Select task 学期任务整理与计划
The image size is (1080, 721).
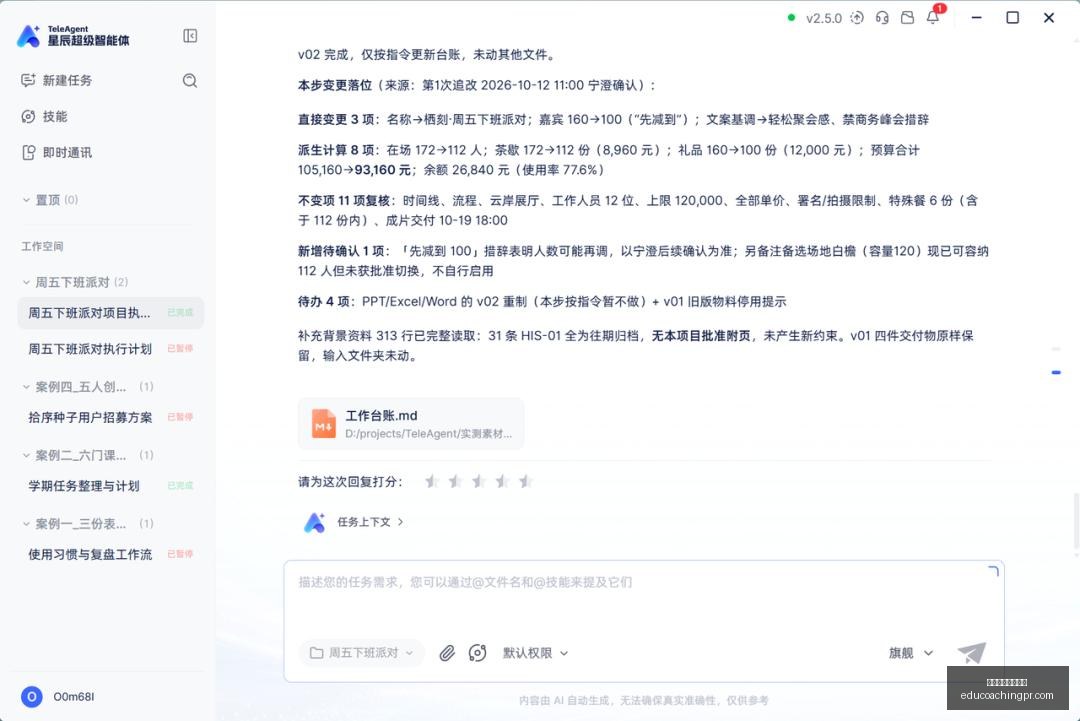[x=111, y=485]
